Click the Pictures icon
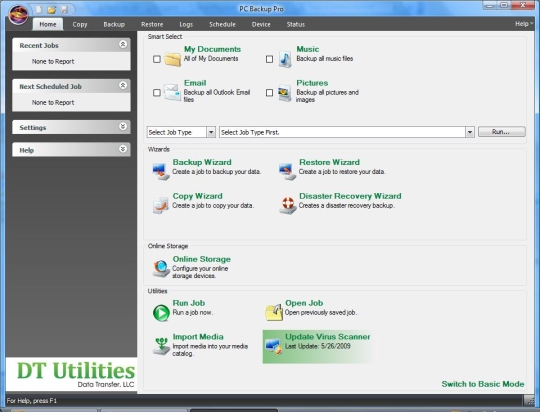540x412 pixels. [x=285, y=93]
